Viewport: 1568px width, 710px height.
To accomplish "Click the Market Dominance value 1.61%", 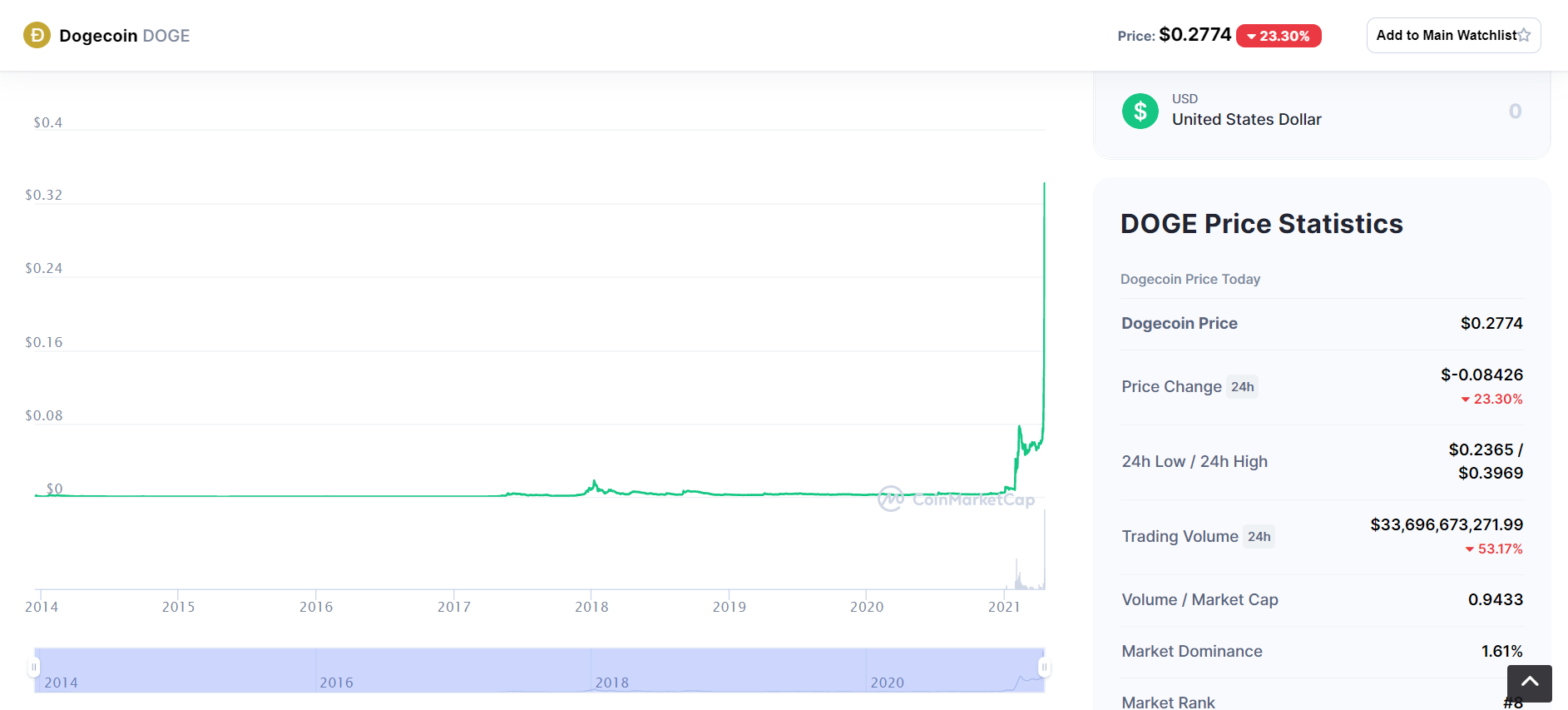I will tap(1502, 651).
